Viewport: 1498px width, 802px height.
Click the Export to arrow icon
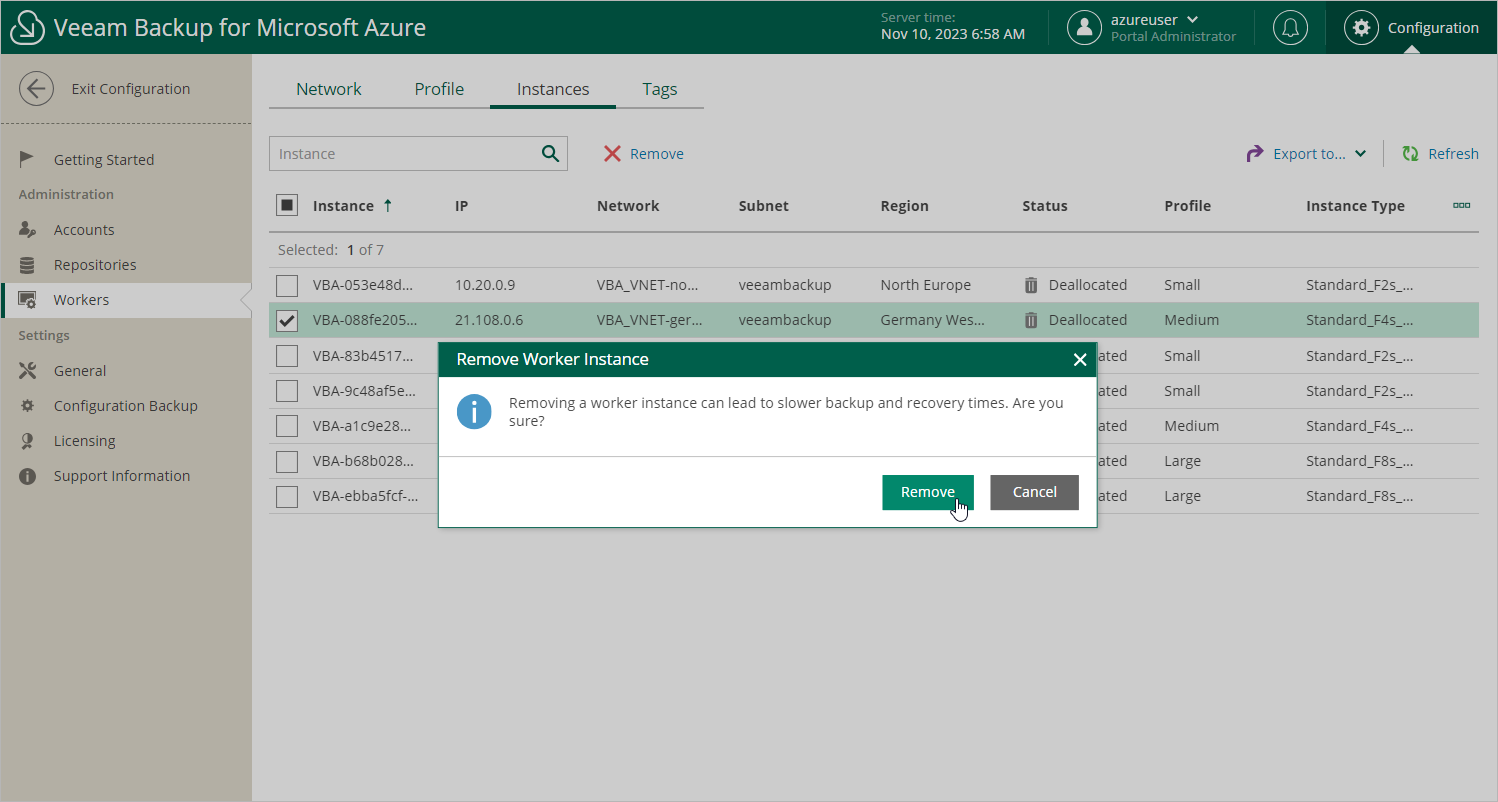pos(1255,153)
